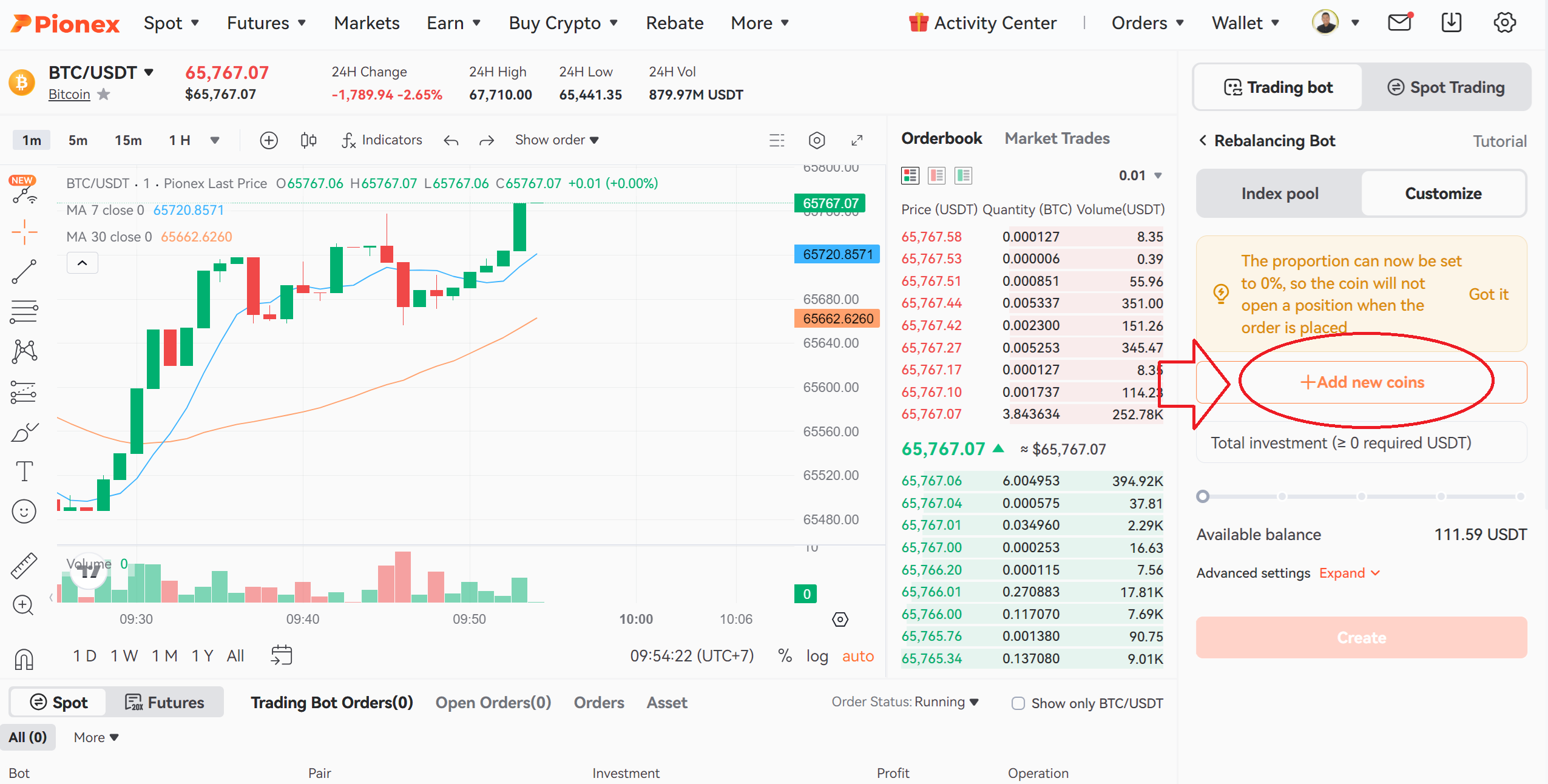Open BTC/USDT pair selector dropdown

click(101, 72)
